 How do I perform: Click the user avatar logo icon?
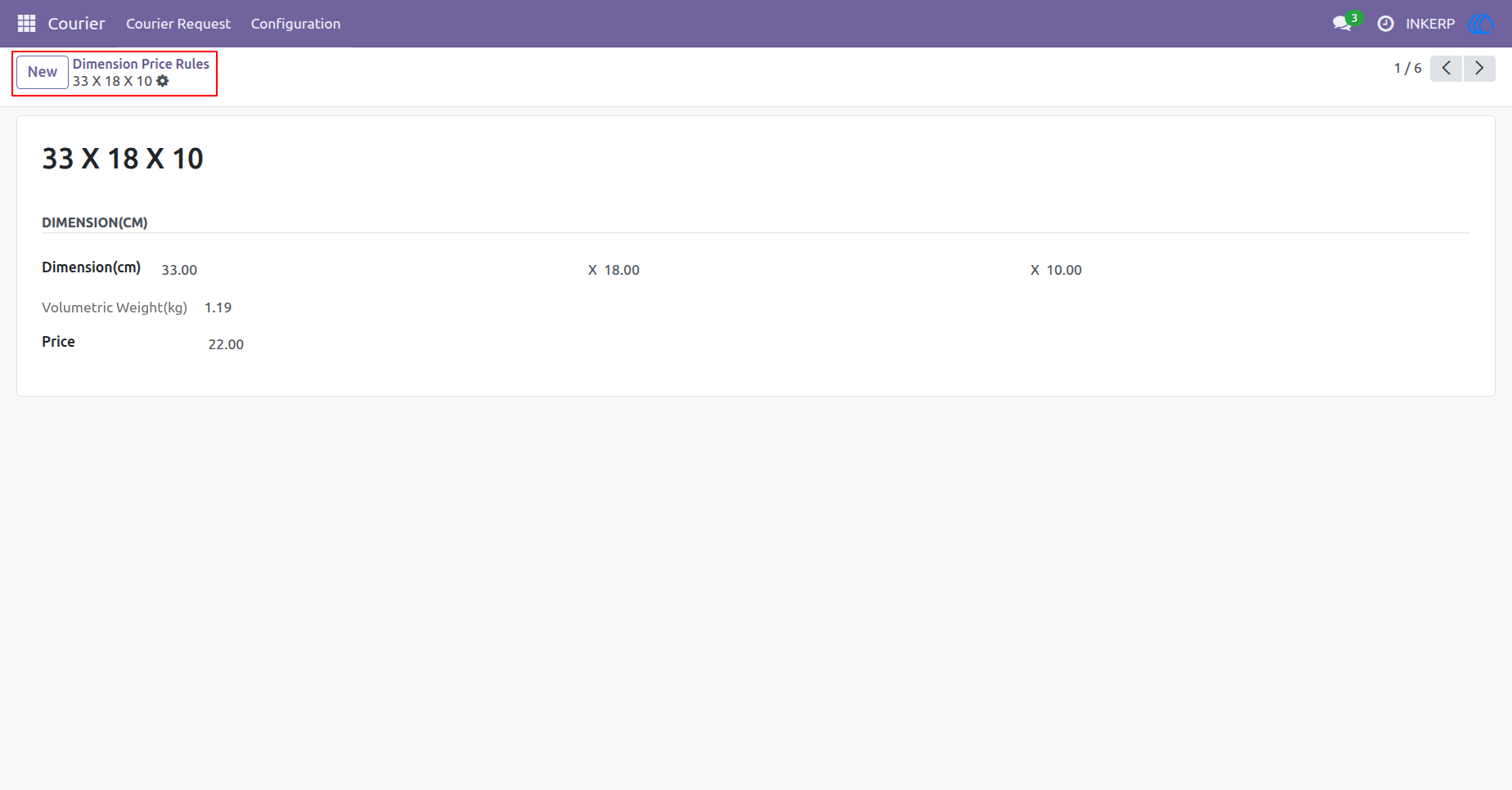click(x=1481, y=24)
